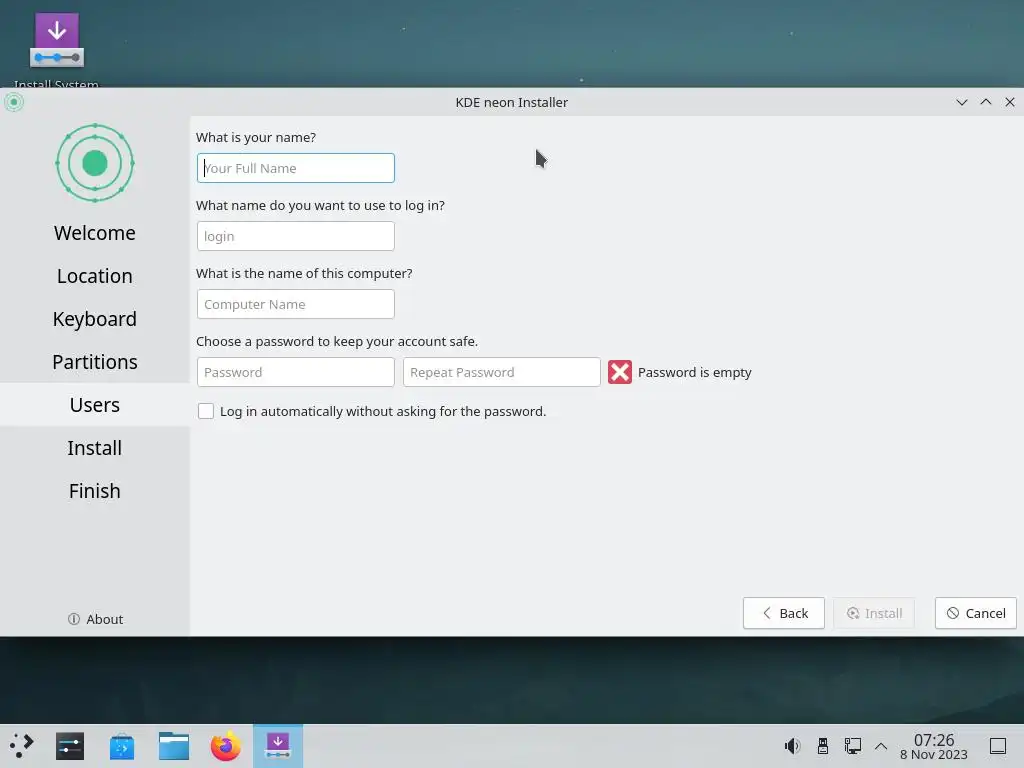Click 'What is your name?' label
Viewport: 1024px width, 768px height.
point(256,137)
